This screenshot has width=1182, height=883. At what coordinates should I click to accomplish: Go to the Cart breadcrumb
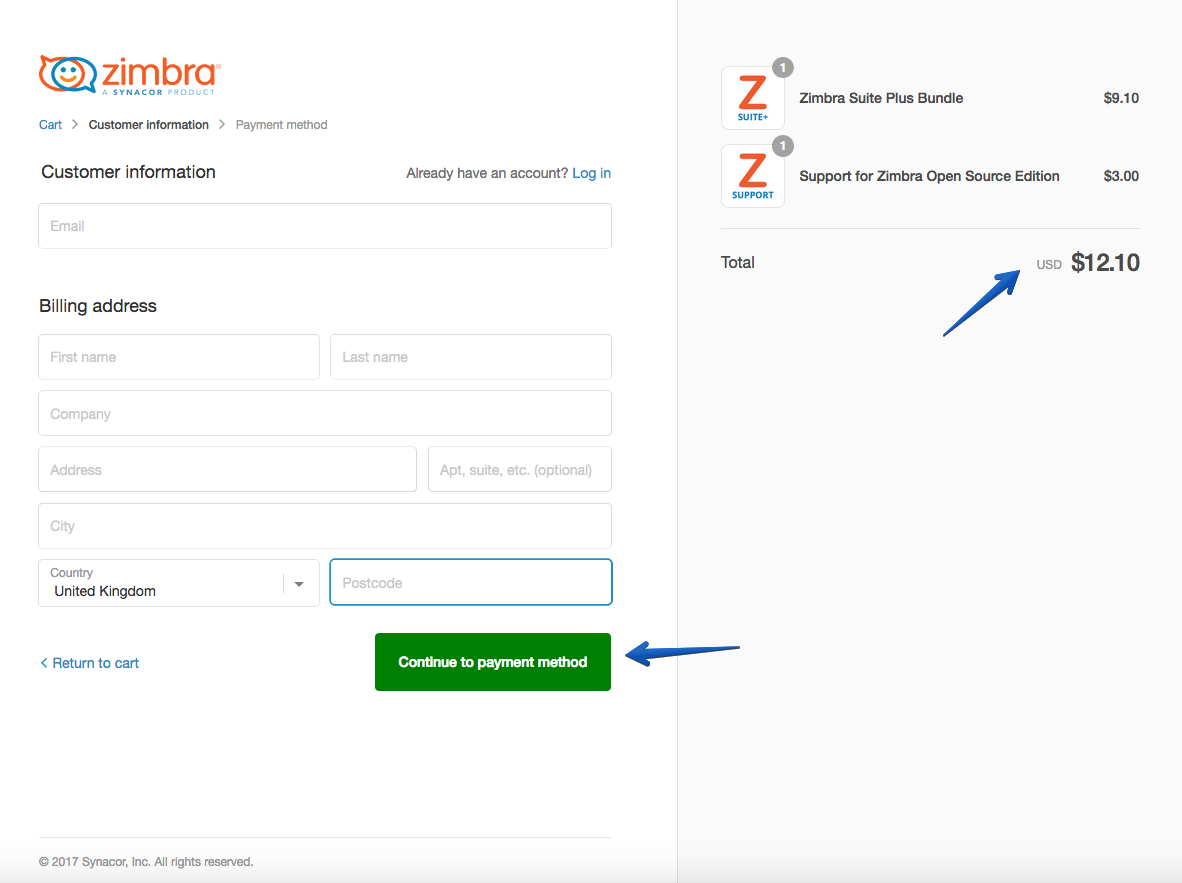click(51, 125)
